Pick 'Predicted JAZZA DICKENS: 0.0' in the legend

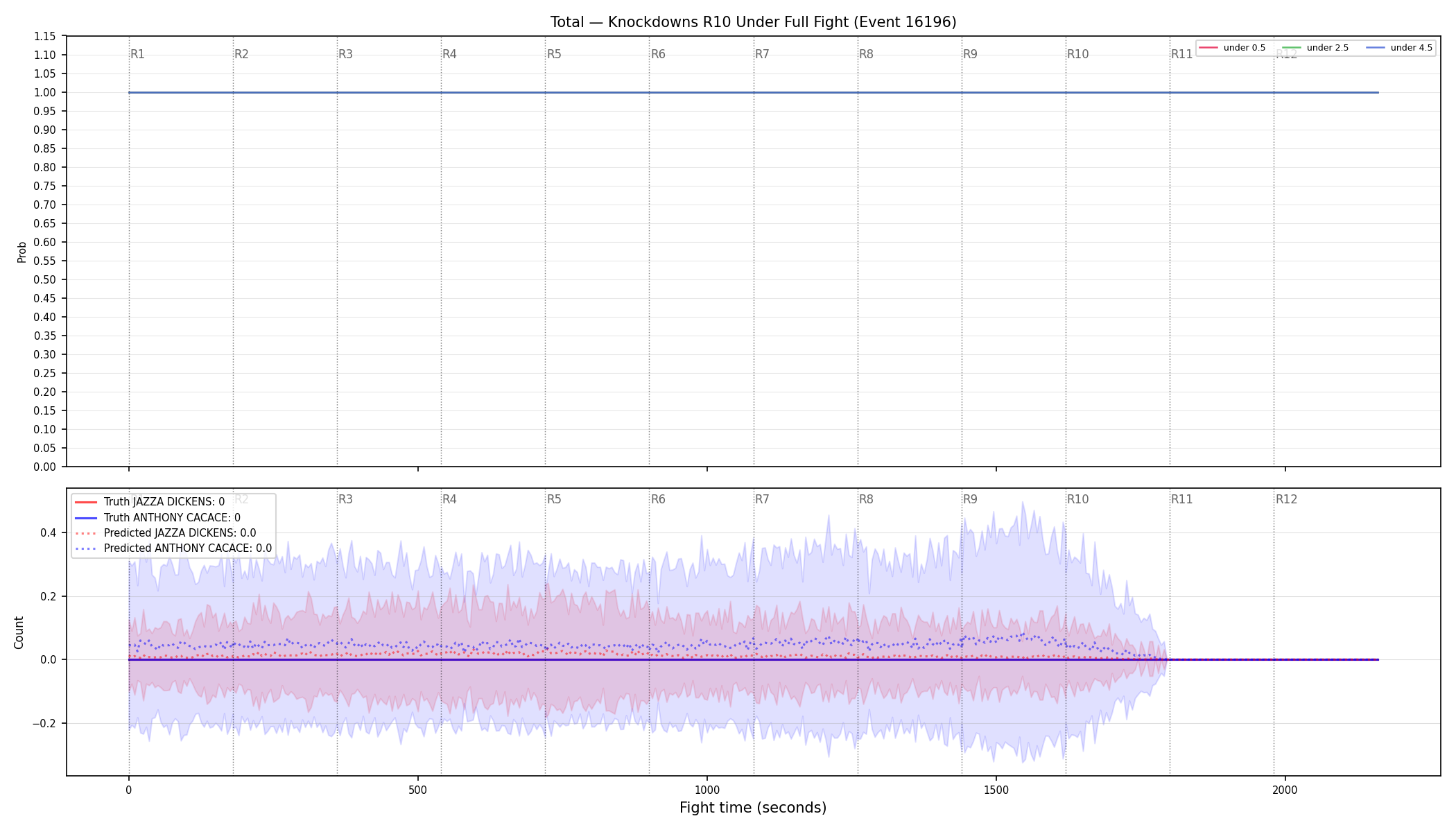pos(165,533)
